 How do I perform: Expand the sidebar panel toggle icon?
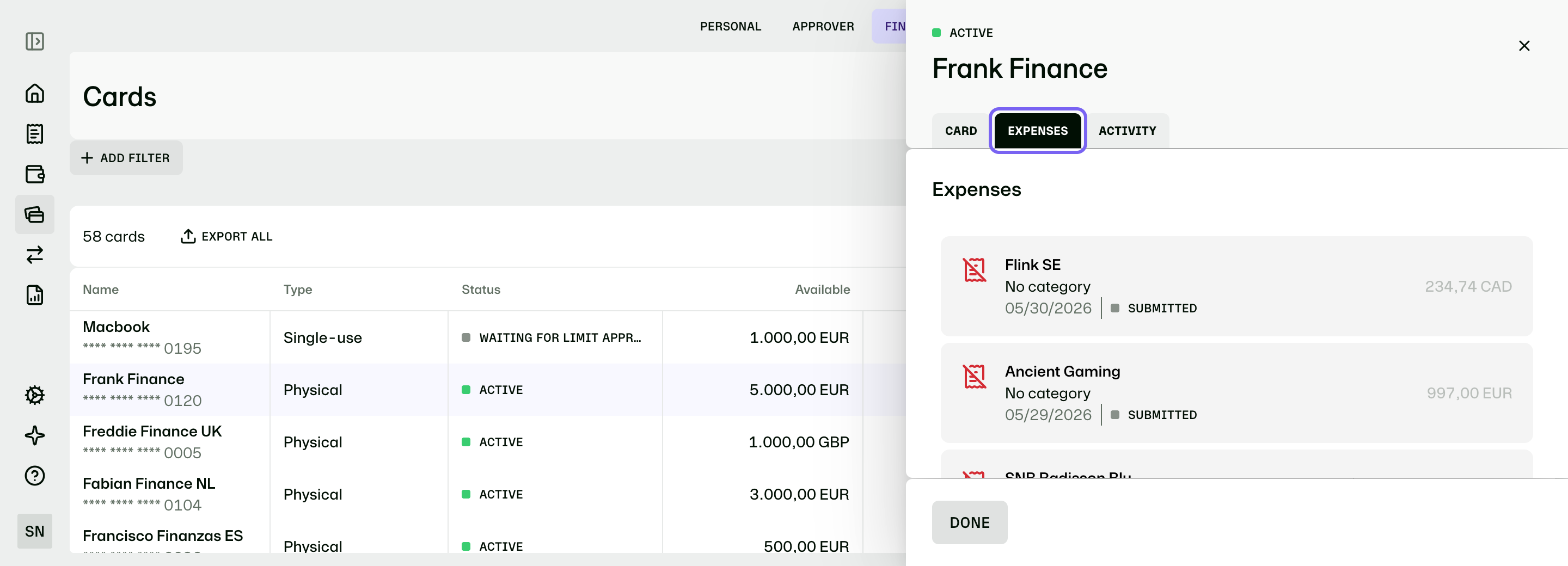coord(35,41)
